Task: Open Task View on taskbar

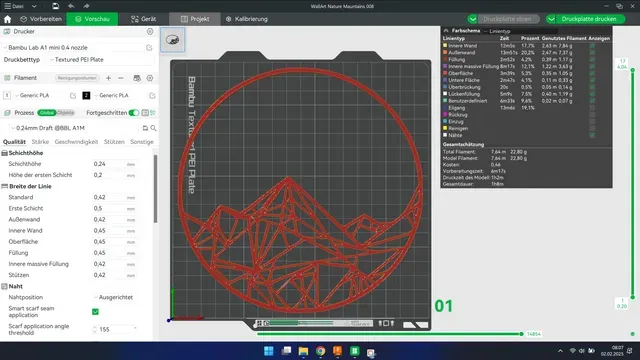Action: [286, 351]
